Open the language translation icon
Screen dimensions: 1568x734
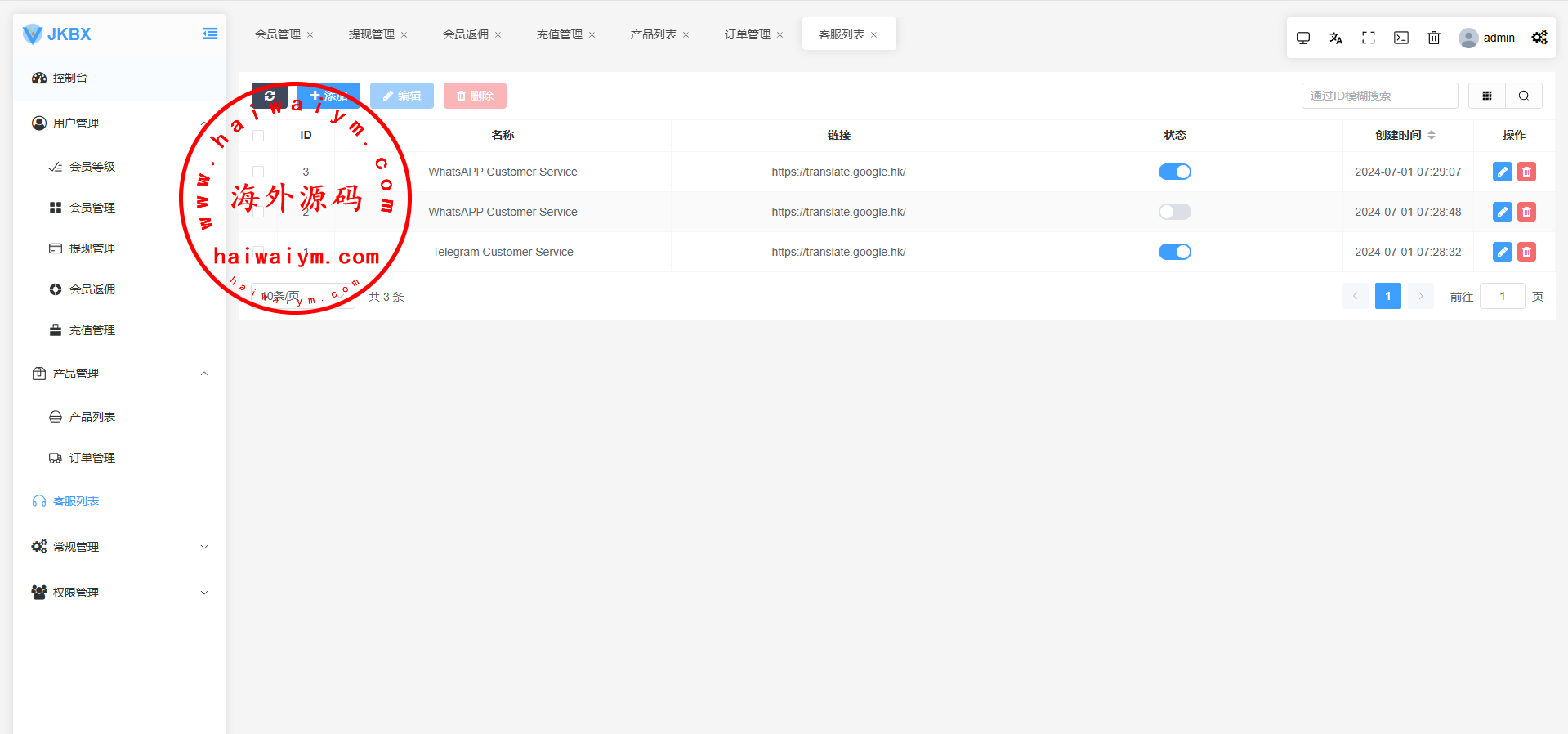pos(1336,38)
